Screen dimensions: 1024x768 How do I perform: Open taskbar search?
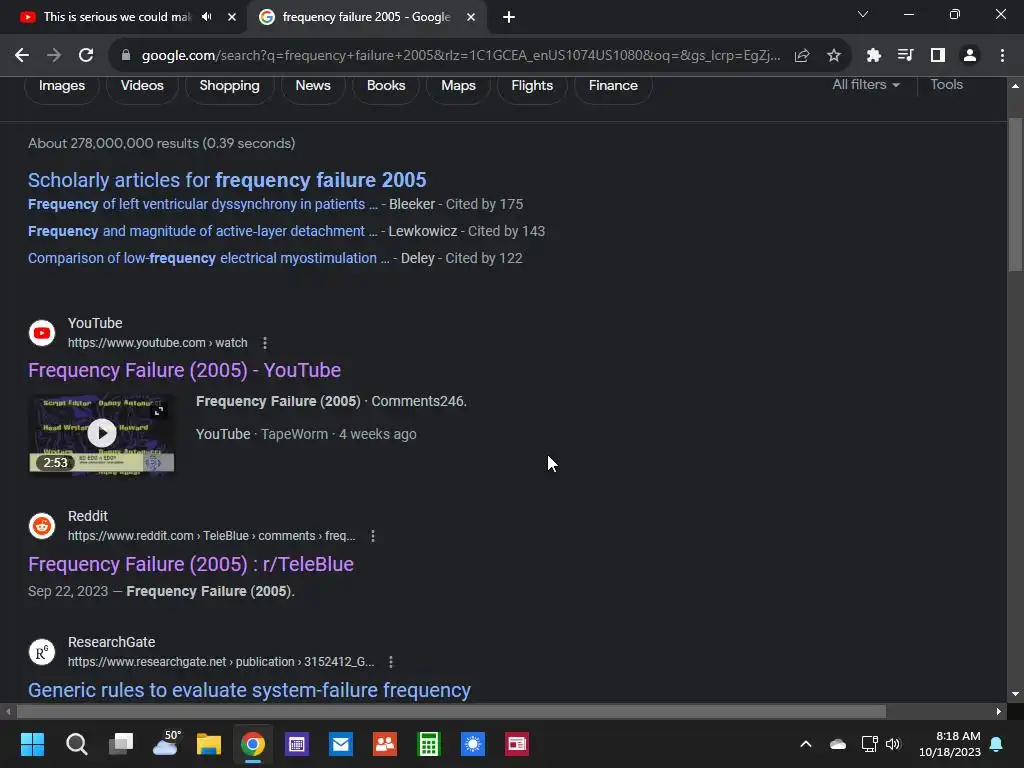pos(76,744)
